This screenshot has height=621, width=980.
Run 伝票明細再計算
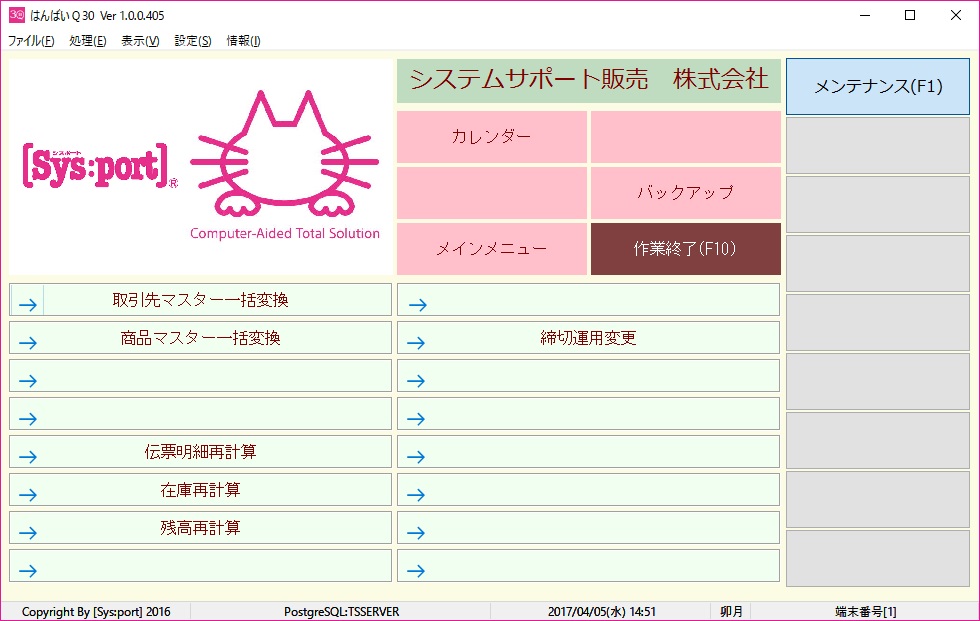tap(201, 452)
